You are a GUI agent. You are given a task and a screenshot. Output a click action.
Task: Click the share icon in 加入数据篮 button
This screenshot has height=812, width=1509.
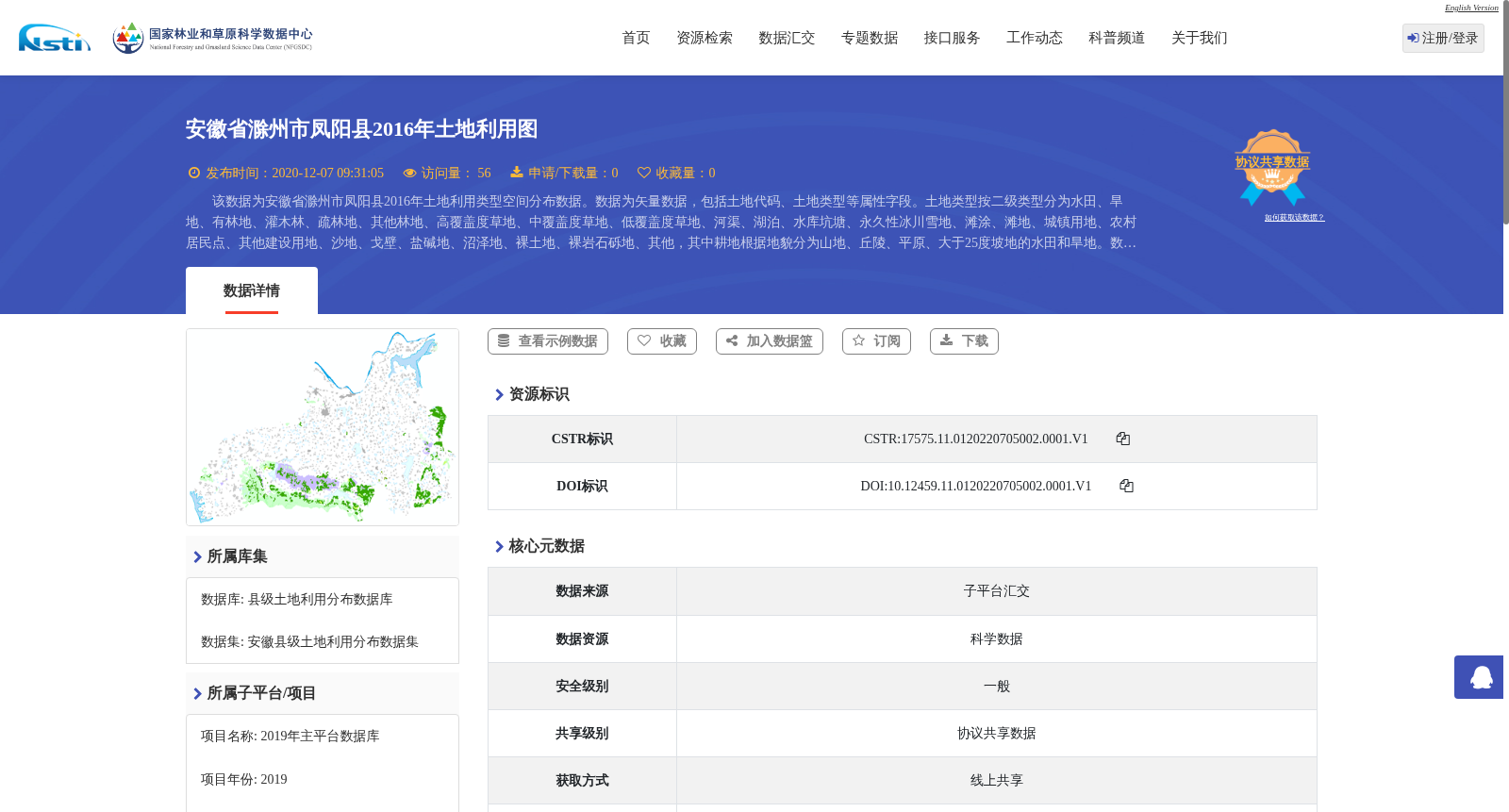(732, 340)
